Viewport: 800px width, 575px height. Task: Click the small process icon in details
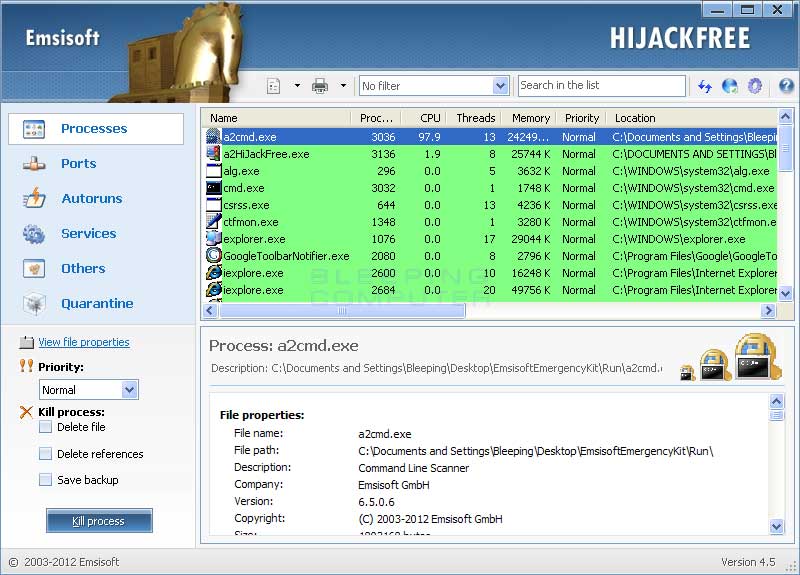point(688,373)
